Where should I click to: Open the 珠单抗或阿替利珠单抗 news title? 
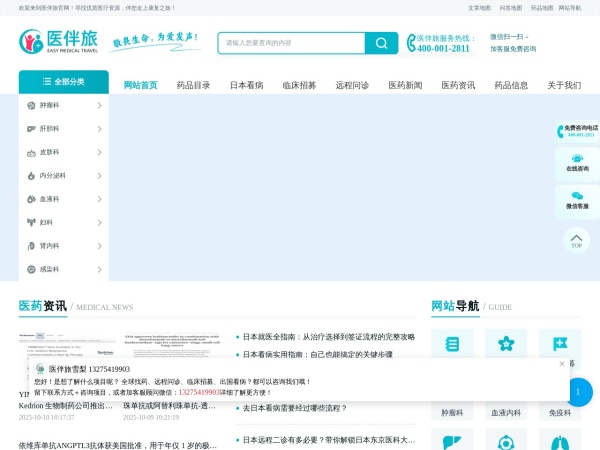[x=170, y=406]
